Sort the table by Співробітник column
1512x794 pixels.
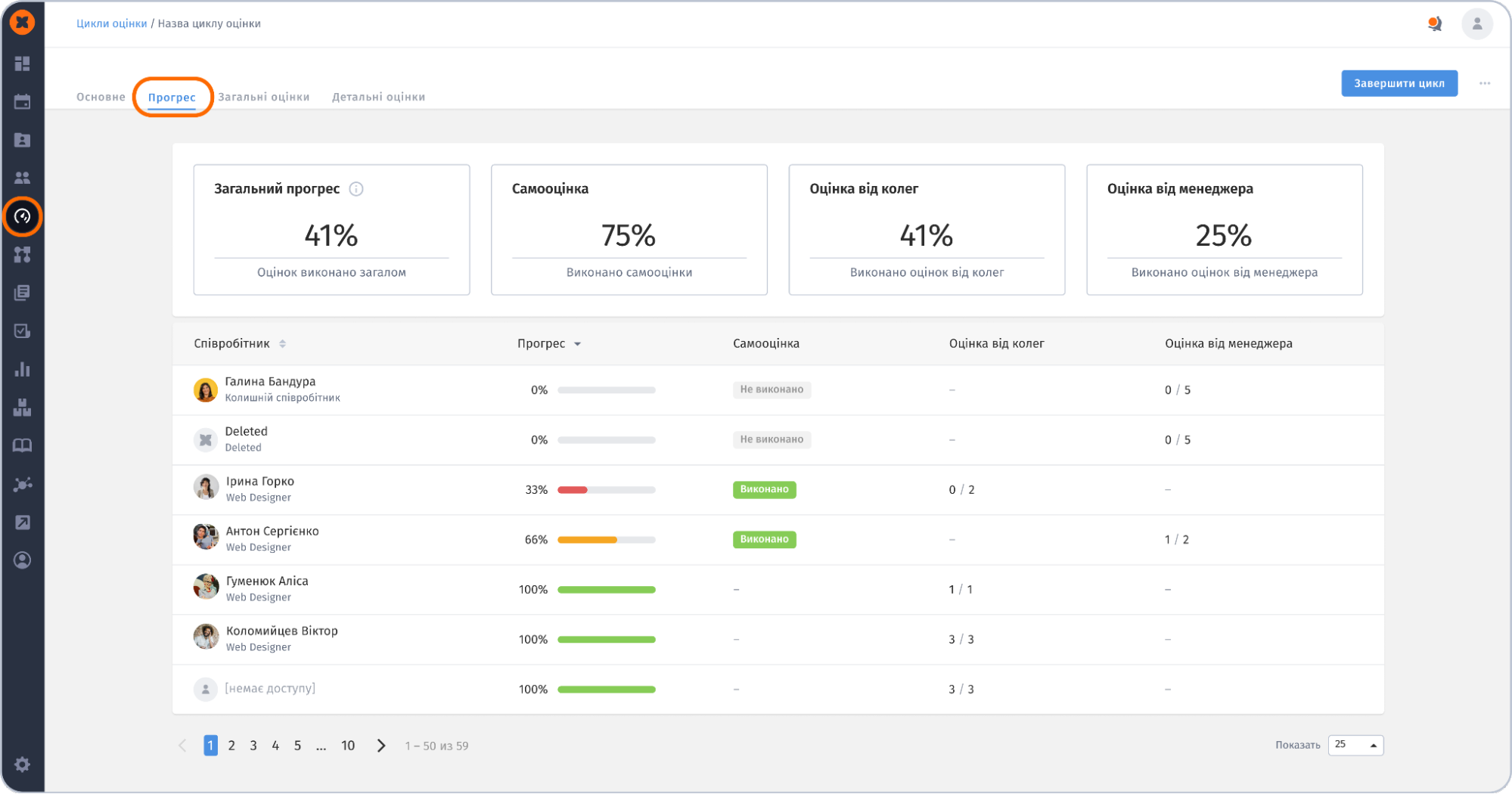(x=282, y=344)
